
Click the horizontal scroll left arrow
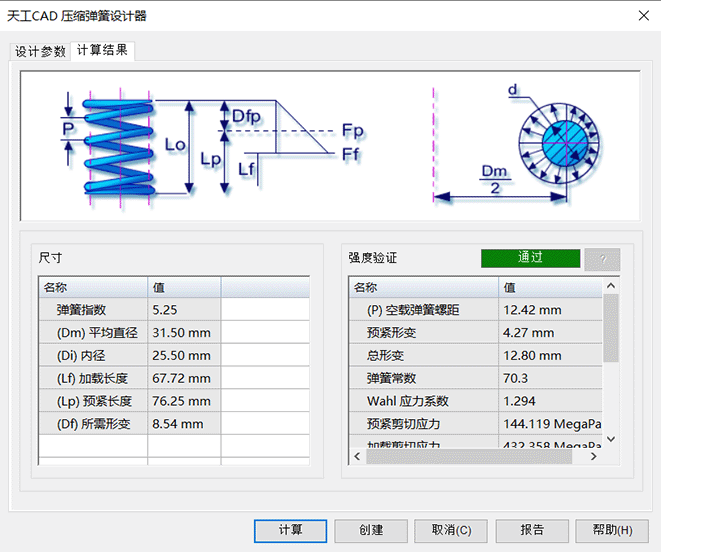point(357,456)
